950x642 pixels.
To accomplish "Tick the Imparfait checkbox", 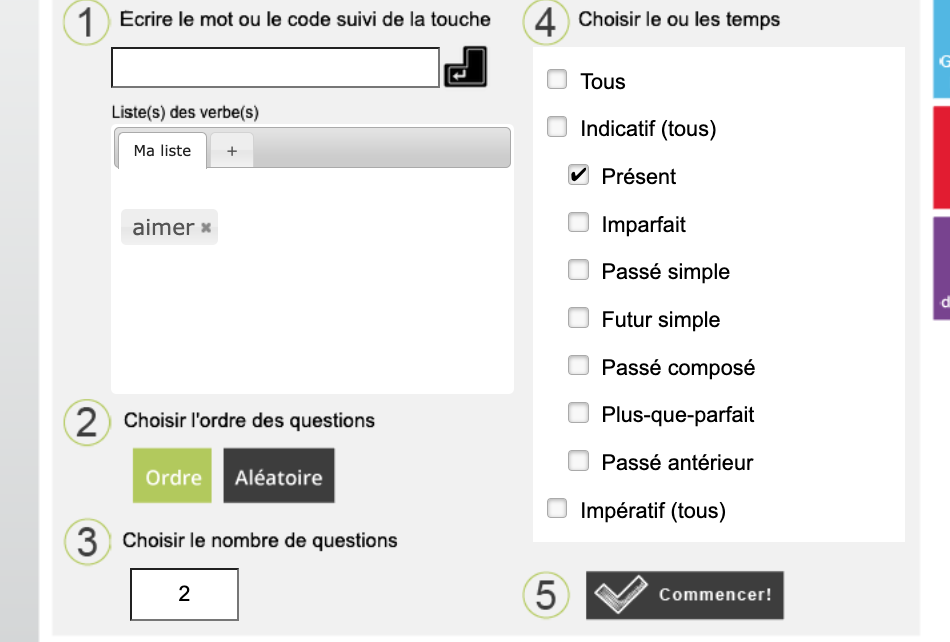I will click(x=578, y=223).
